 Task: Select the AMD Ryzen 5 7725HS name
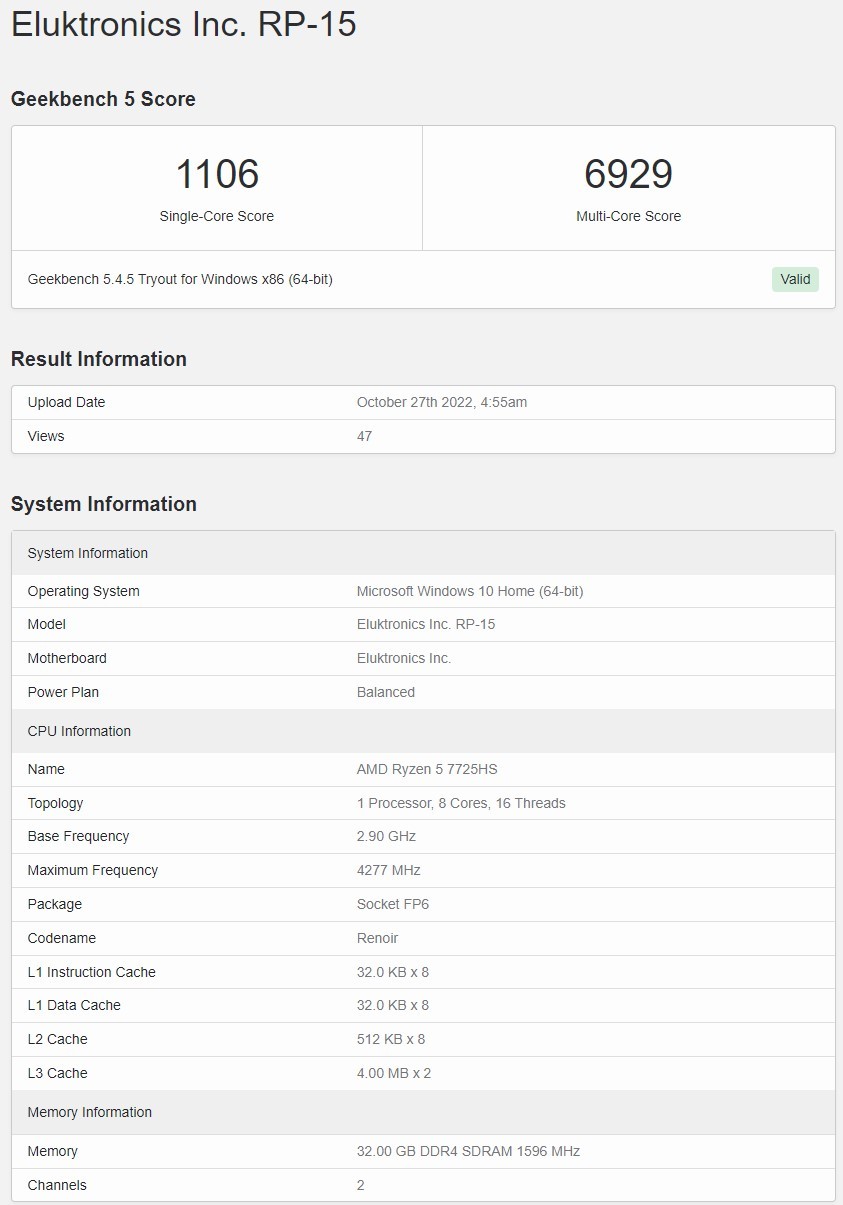[x=426, y=769]
